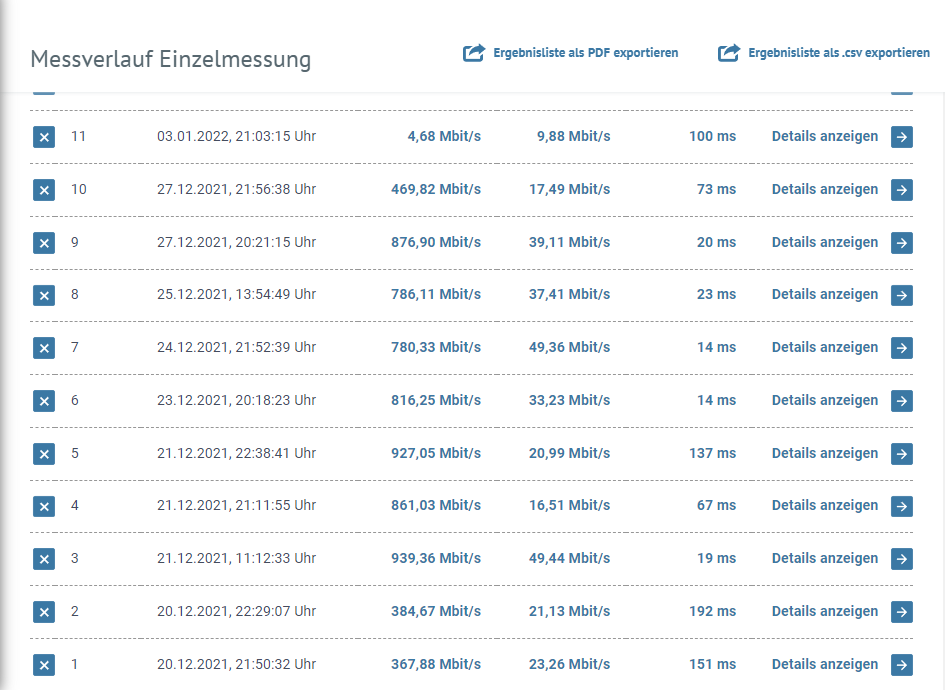Delete measurement 4 with the X button
945x690 pixels.
pyautogui.click(x=44, y=507)
